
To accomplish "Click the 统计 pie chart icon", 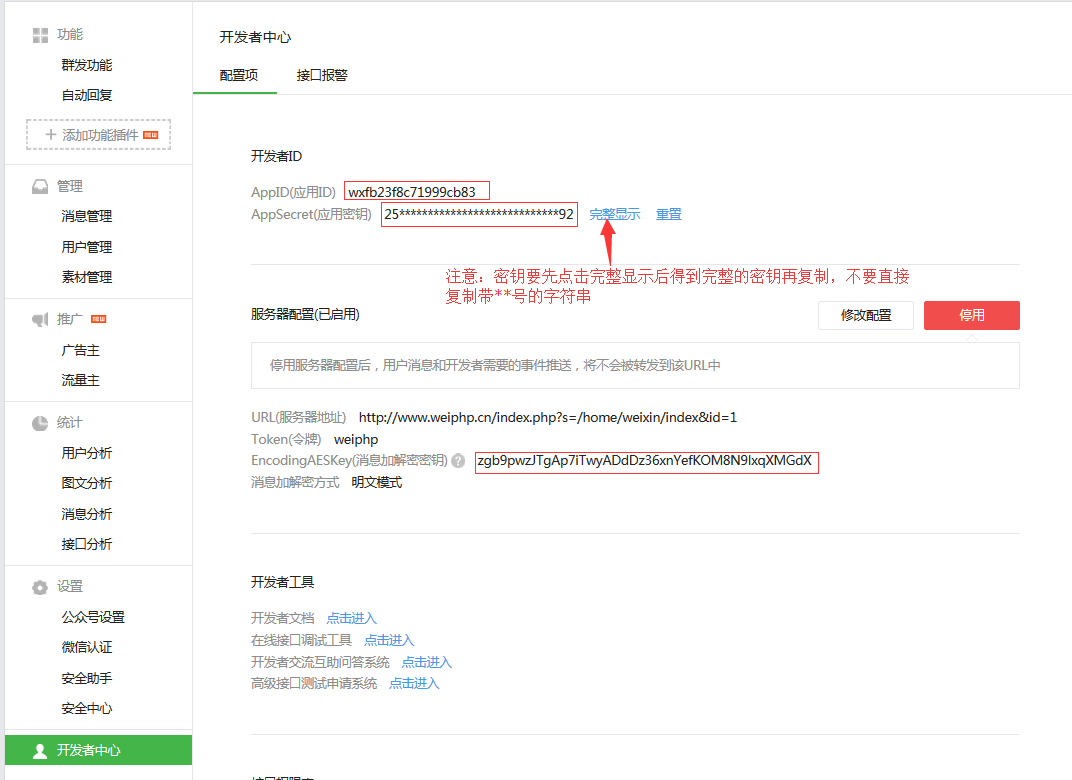I will tap(40, 422).
